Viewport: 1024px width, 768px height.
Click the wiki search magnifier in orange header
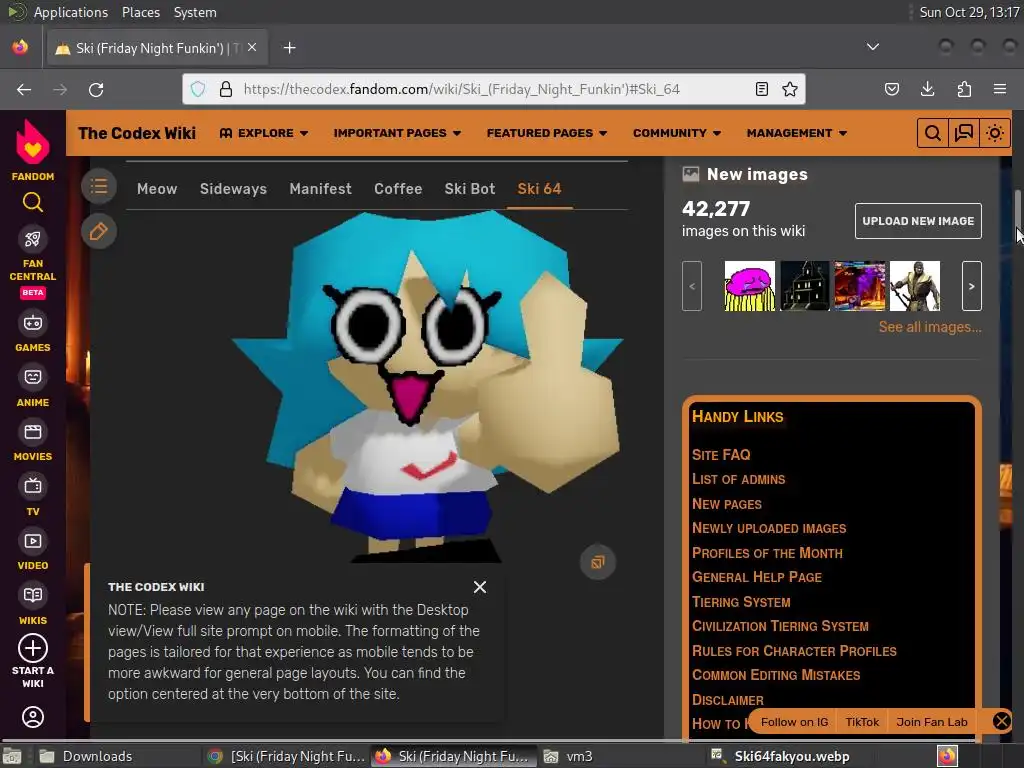[933, 133]
